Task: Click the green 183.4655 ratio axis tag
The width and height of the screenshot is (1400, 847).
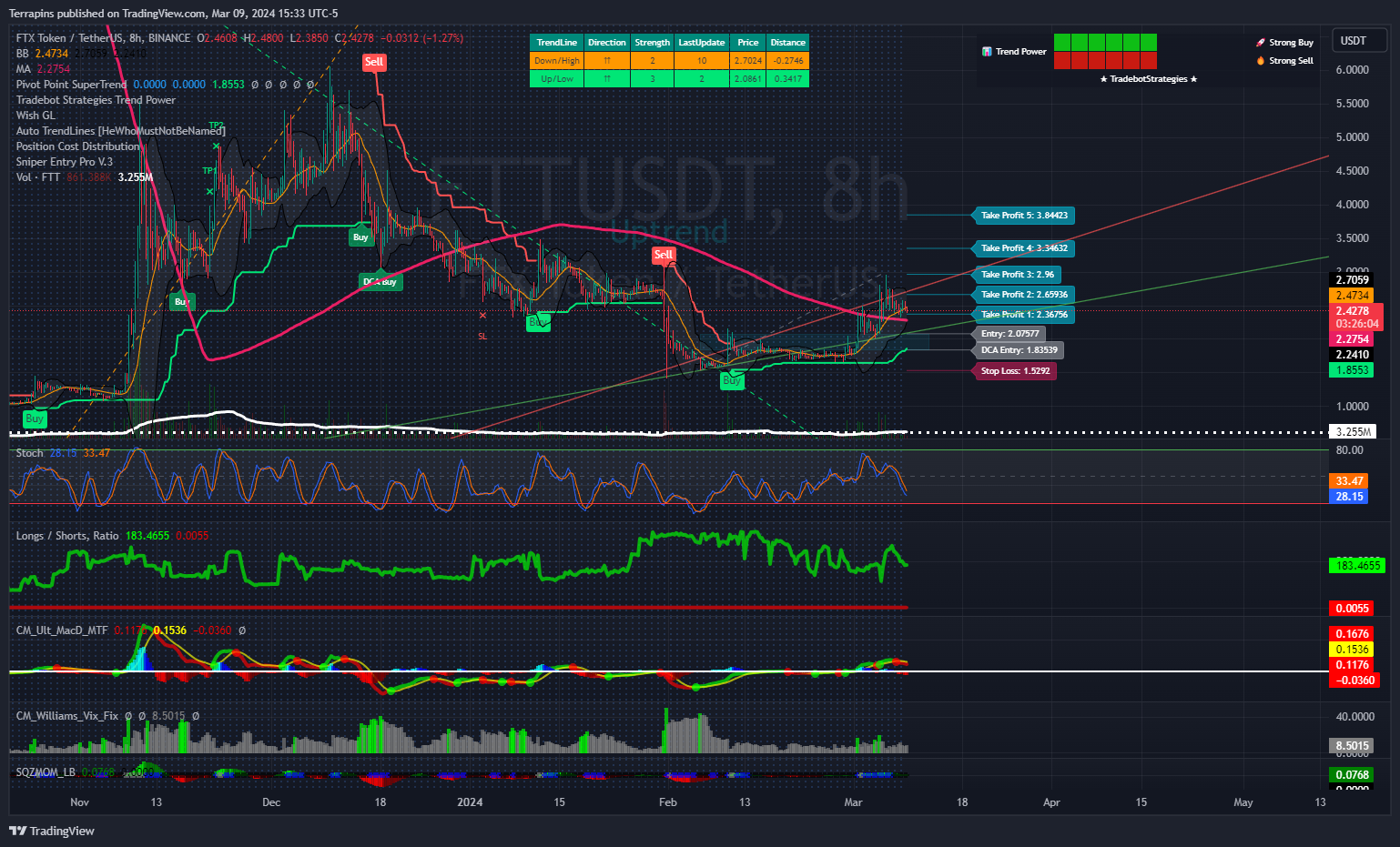Action: click(1357, 566)
